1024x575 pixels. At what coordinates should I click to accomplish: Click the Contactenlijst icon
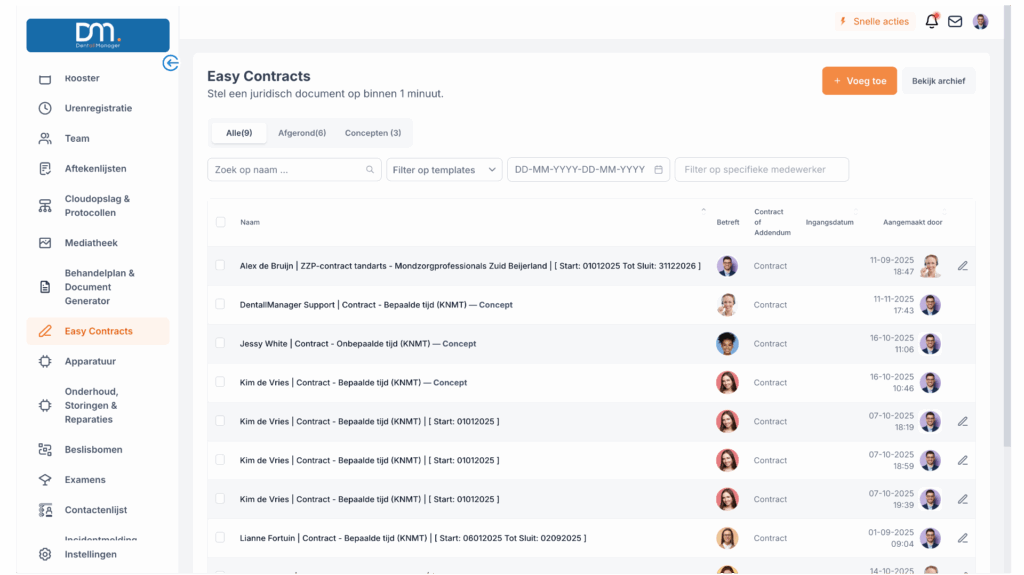point(45,510)
